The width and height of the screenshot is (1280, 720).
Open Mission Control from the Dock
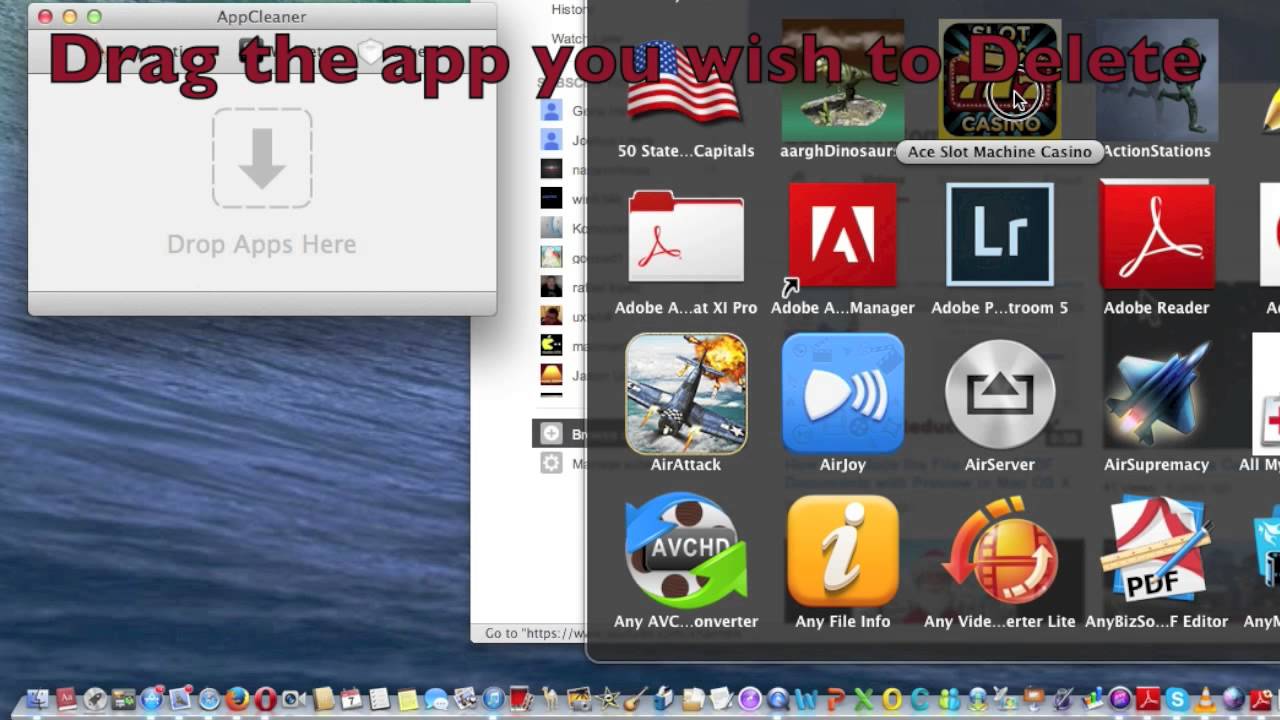123,699
